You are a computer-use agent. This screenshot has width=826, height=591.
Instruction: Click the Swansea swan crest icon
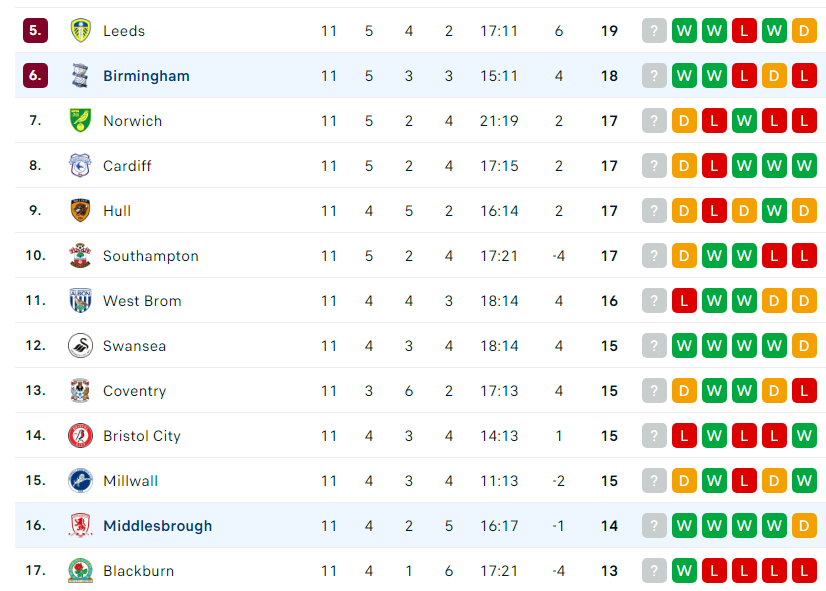click(x=81, y=346)
